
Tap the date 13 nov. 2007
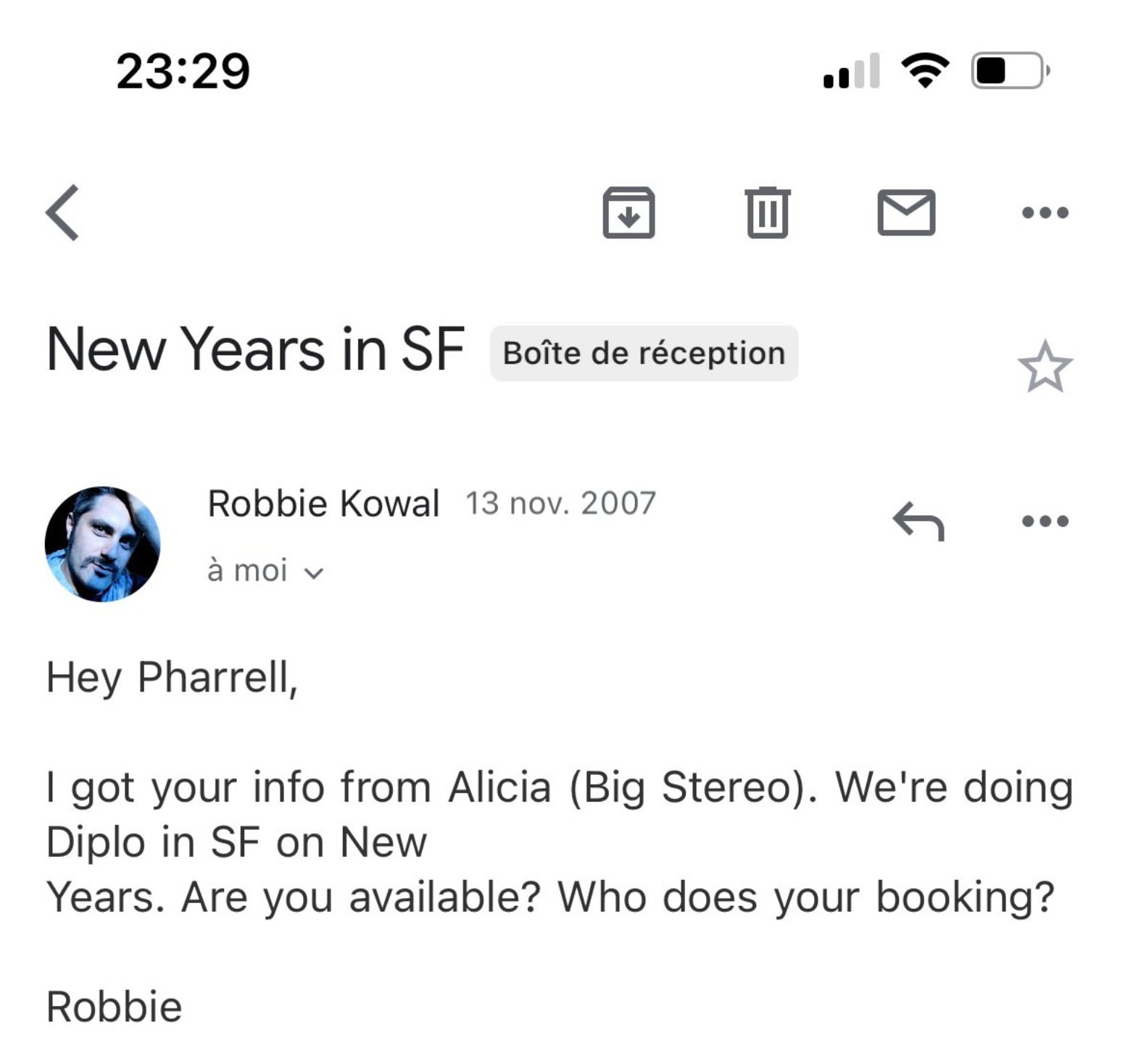[560, 503]
